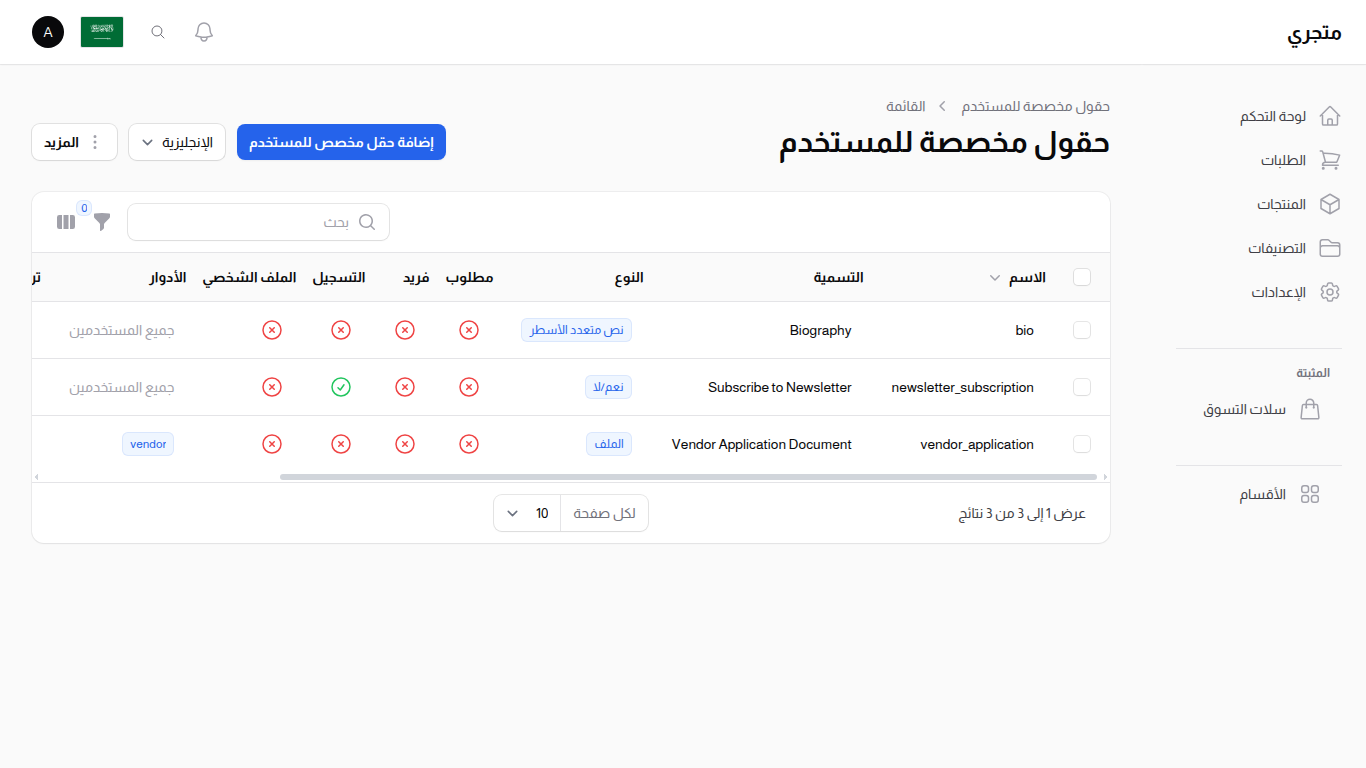The width and height of the screenshot is (1366, 768).
Task: Toggle التسجيل status for newsletter_subscription
Action: click(340, 387)
